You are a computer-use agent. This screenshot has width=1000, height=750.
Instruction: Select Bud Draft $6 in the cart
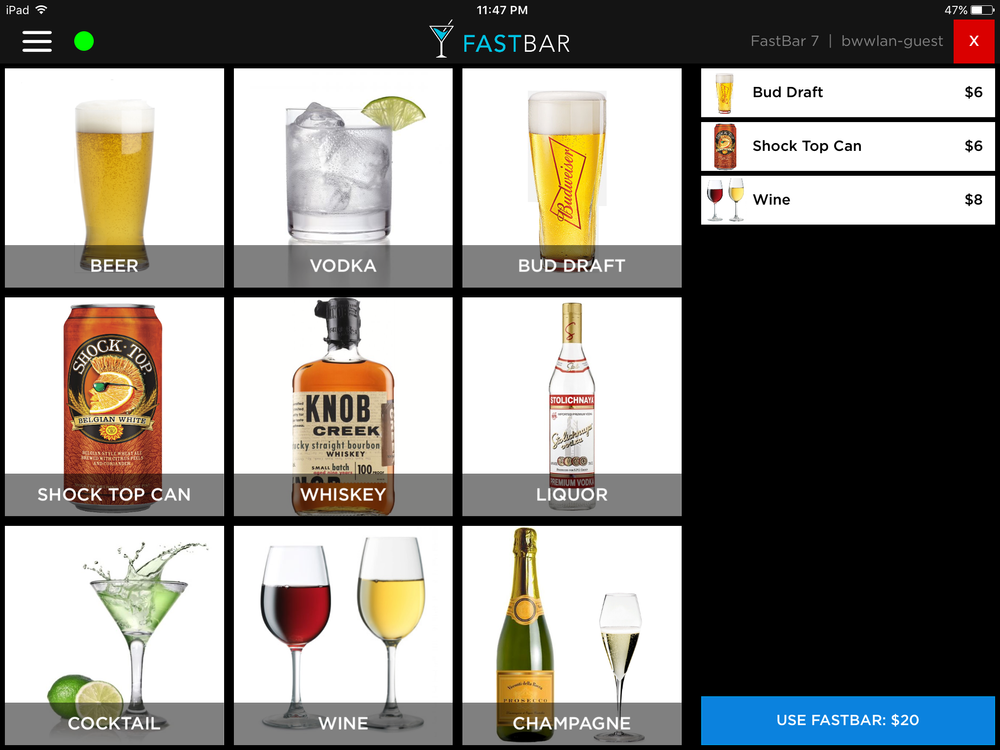coord(848,92)
